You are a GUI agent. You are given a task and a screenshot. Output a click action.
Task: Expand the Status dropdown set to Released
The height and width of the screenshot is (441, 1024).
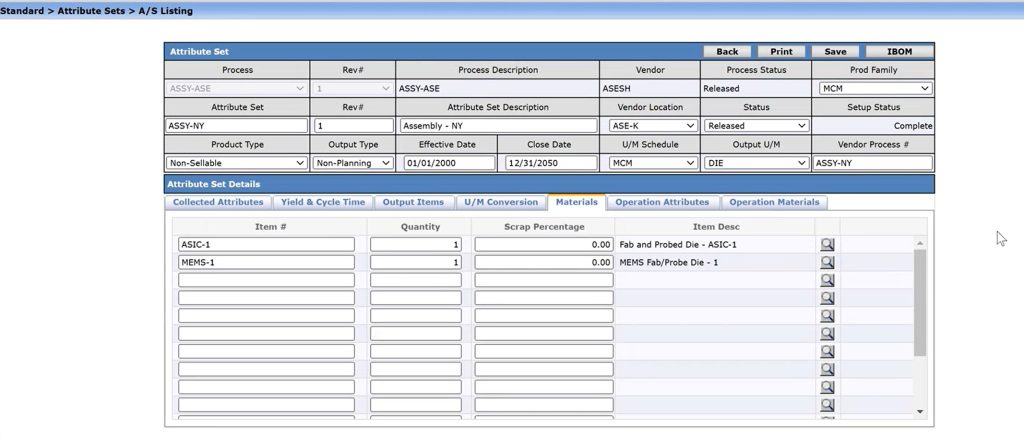[756, 126]
